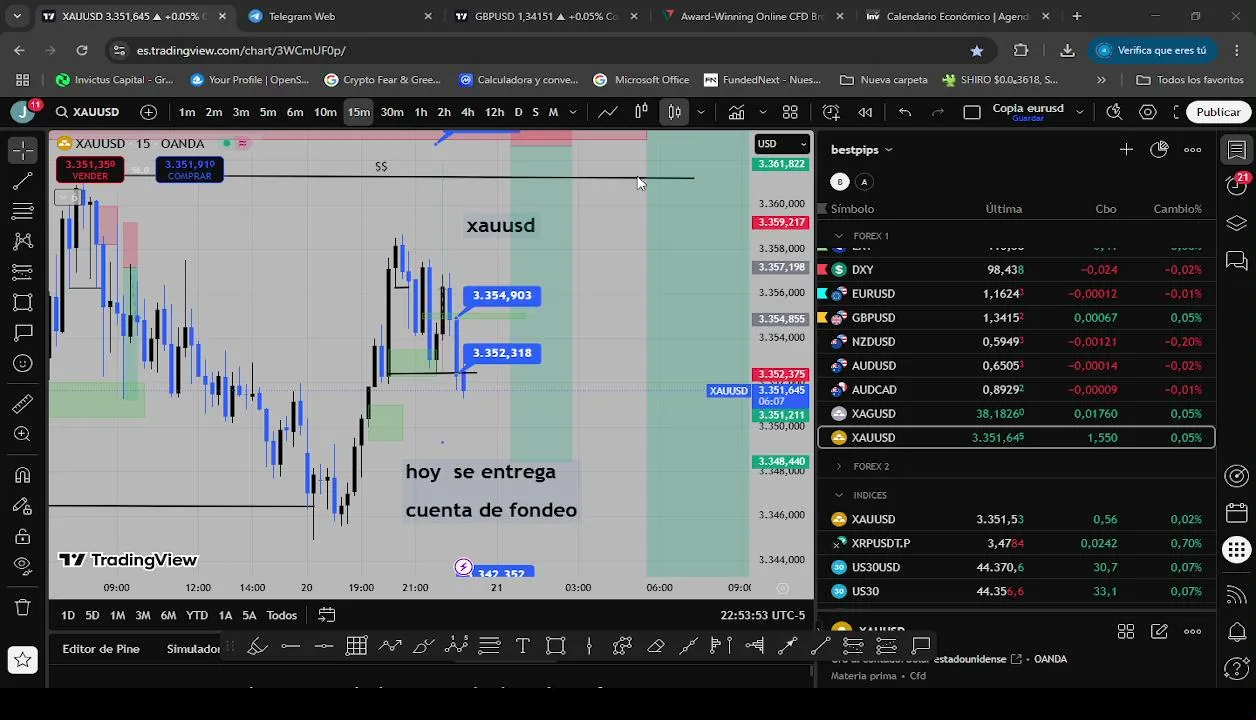Click the red VENDER sell button
Screen dimensions: 1256x720
[90, 170]
